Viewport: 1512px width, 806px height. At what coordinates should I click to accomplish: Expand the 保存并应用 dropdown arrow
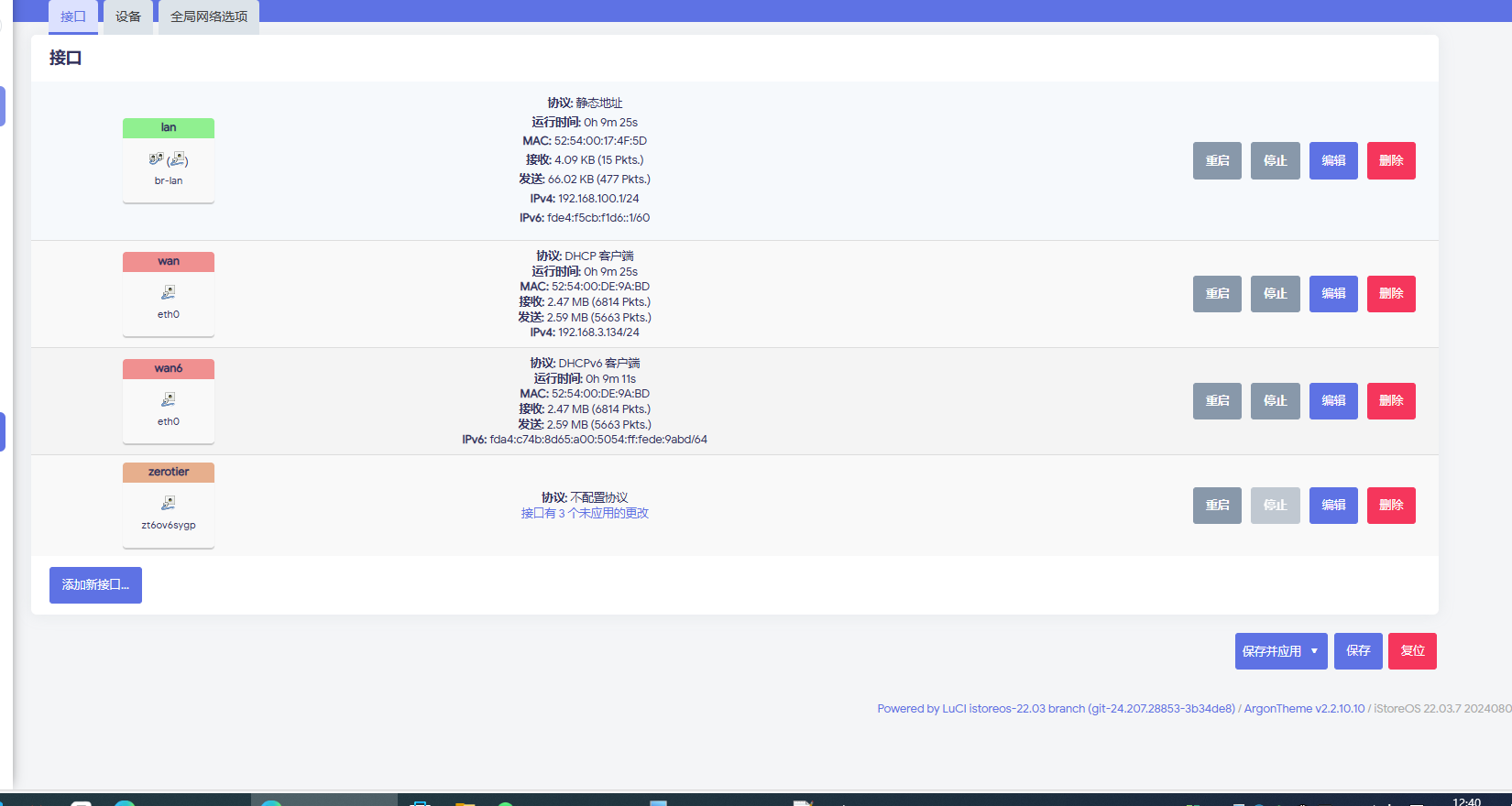point(1315,651)
